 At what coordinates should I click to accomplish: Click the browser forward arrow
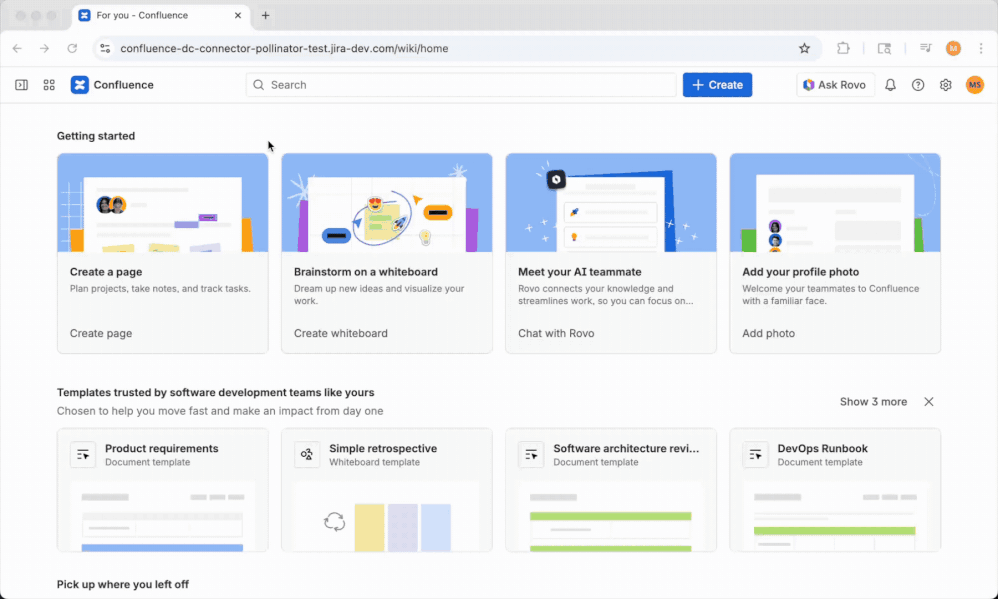[45, 48]
